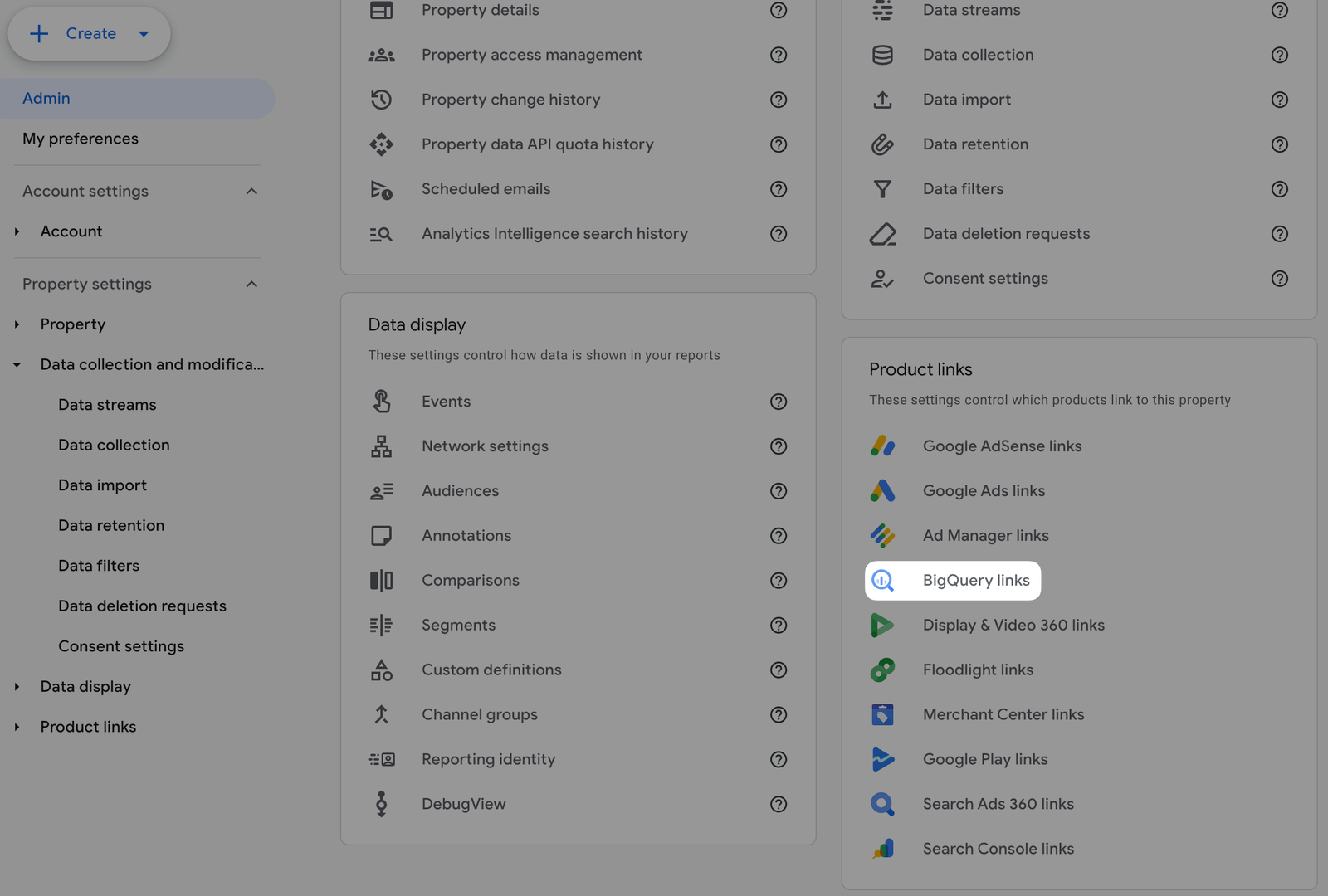
Task: Click the Data collection database icon
Action: click(882, 55)
